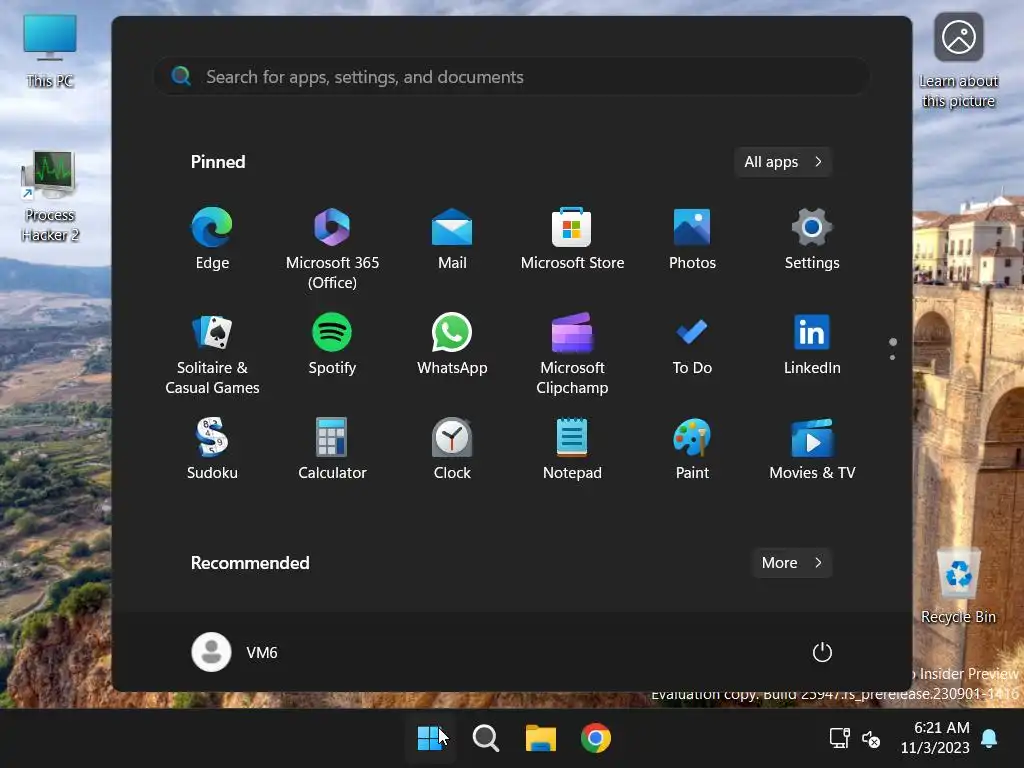Open Notepad
The image size is (1024, 768).
572,449
